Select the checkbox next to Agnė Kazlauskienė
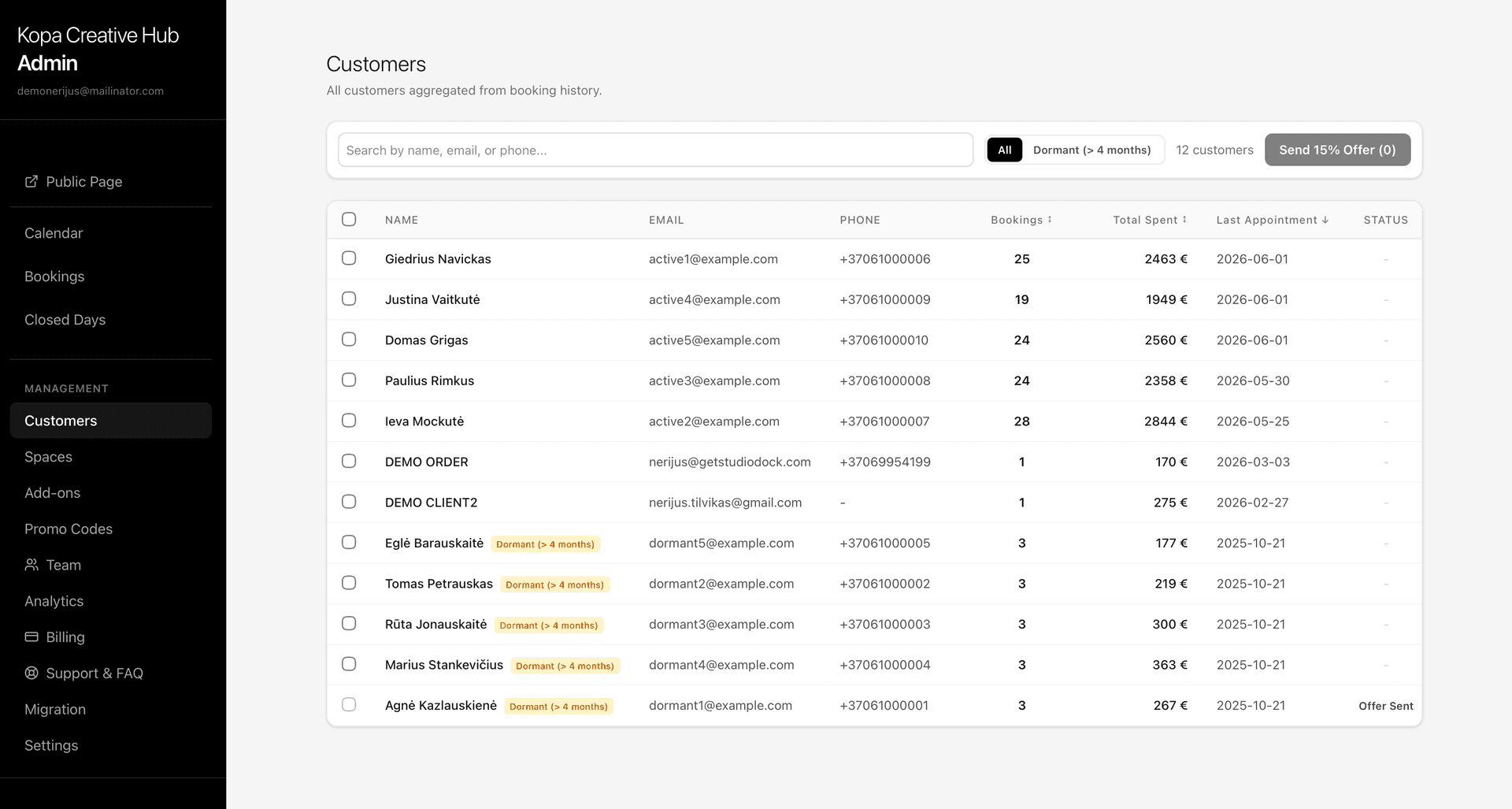The height and width of the screenshot is (809, 1512). coord(349,705)
